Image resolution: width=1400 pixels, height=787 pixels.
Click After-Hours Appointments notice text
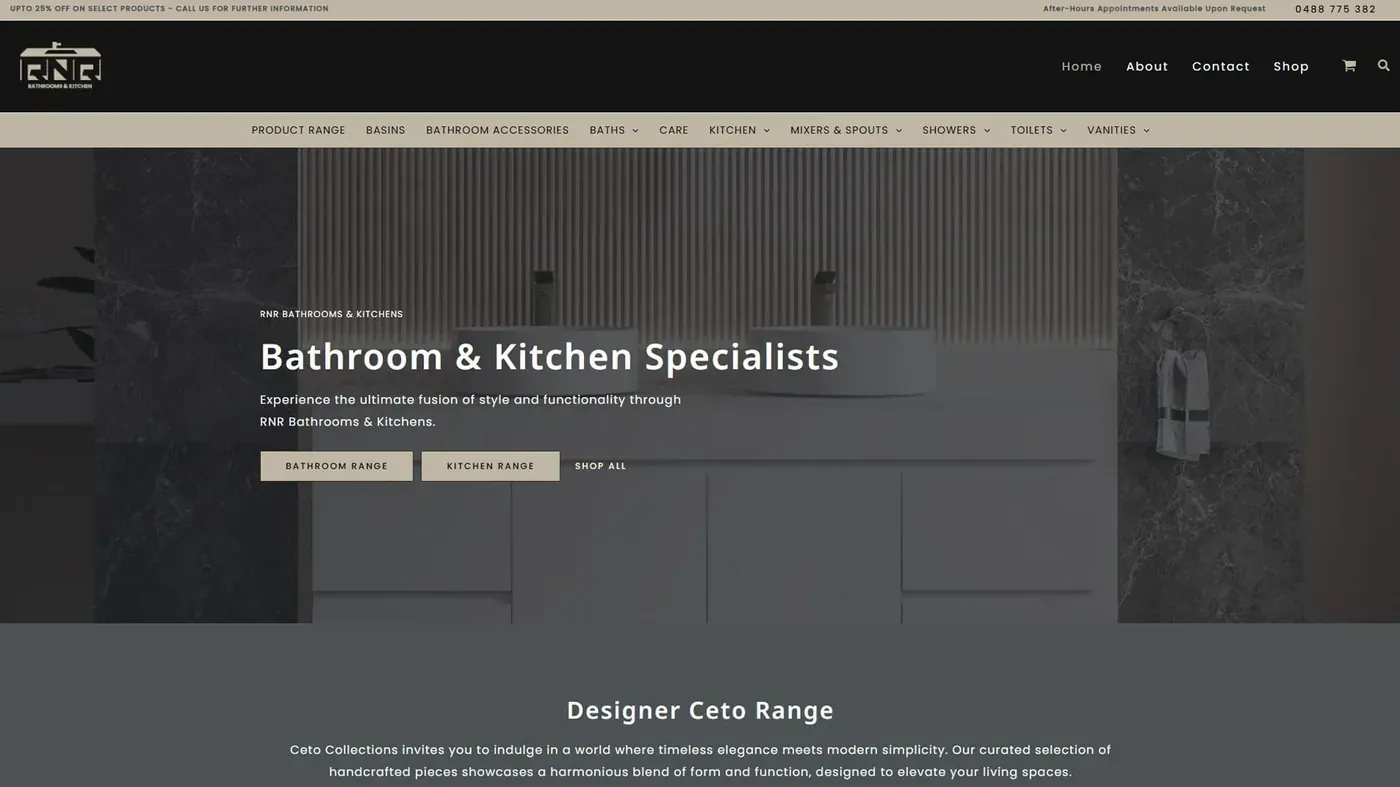[1154, 8]
